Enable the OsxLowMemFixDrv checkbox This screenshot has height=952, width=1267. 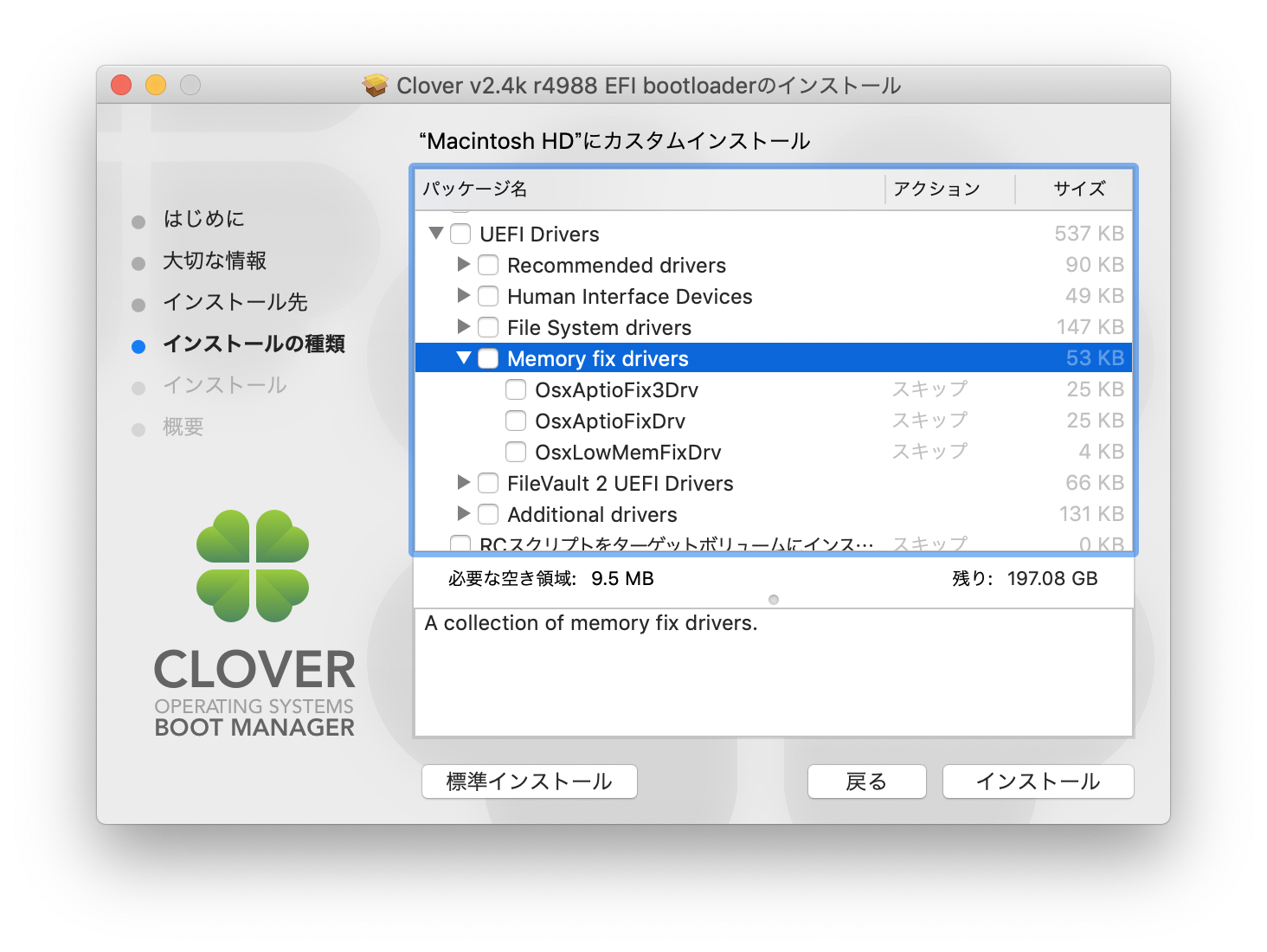pyautogui.click(x=516, y=452)
